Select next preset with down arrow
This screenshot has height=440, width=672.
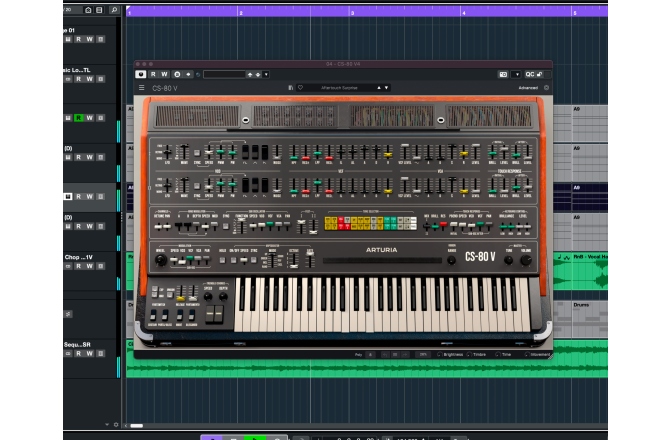385,88
